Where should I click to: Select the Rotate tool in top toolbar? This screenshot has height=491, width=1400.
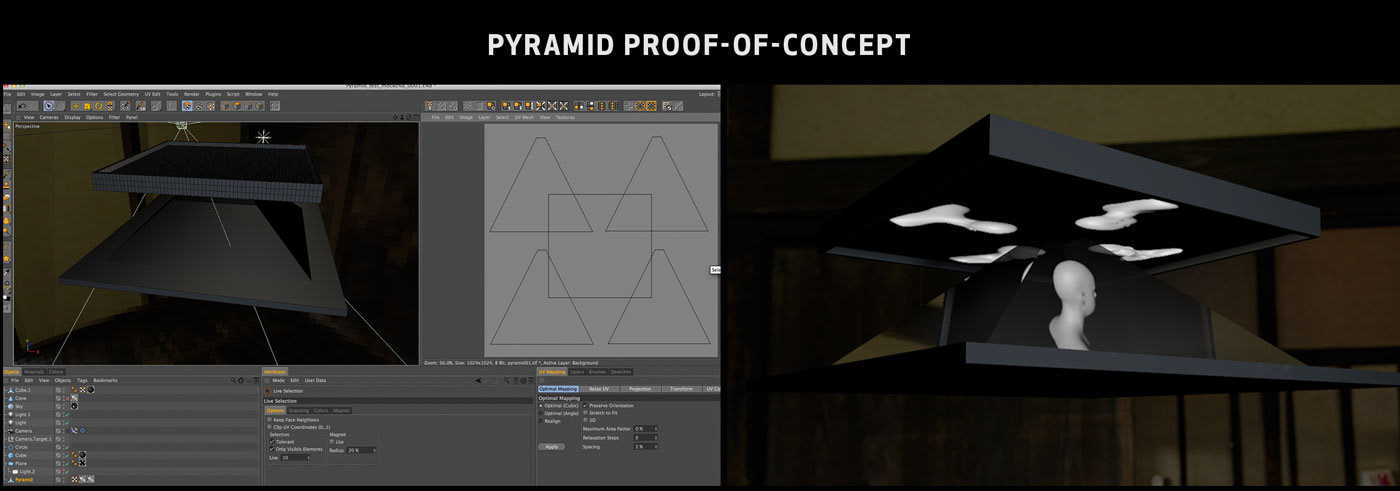98,106
